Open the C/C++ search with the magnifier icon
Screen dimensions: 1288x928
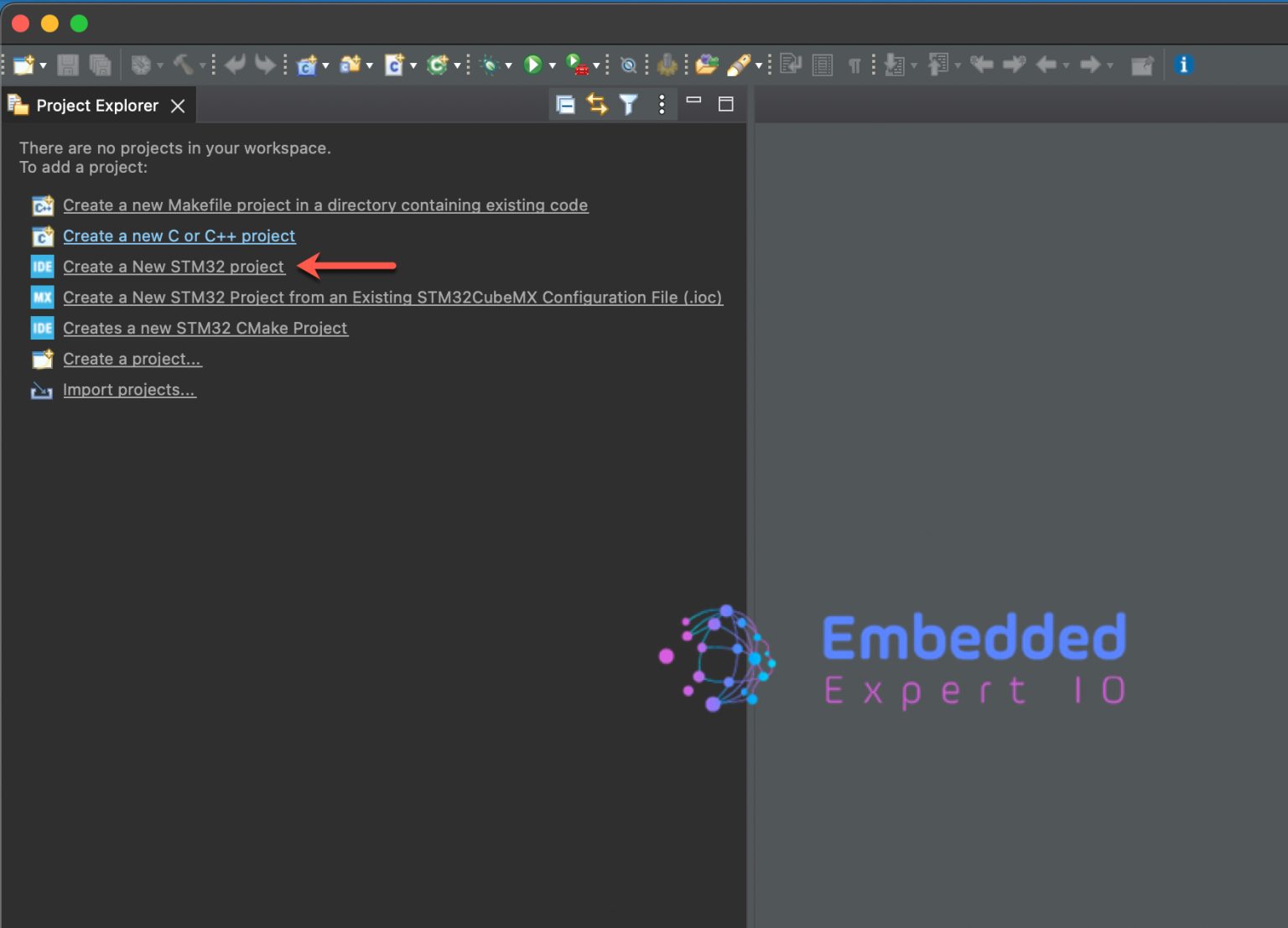pyautogui.click(x=628, y=65)
